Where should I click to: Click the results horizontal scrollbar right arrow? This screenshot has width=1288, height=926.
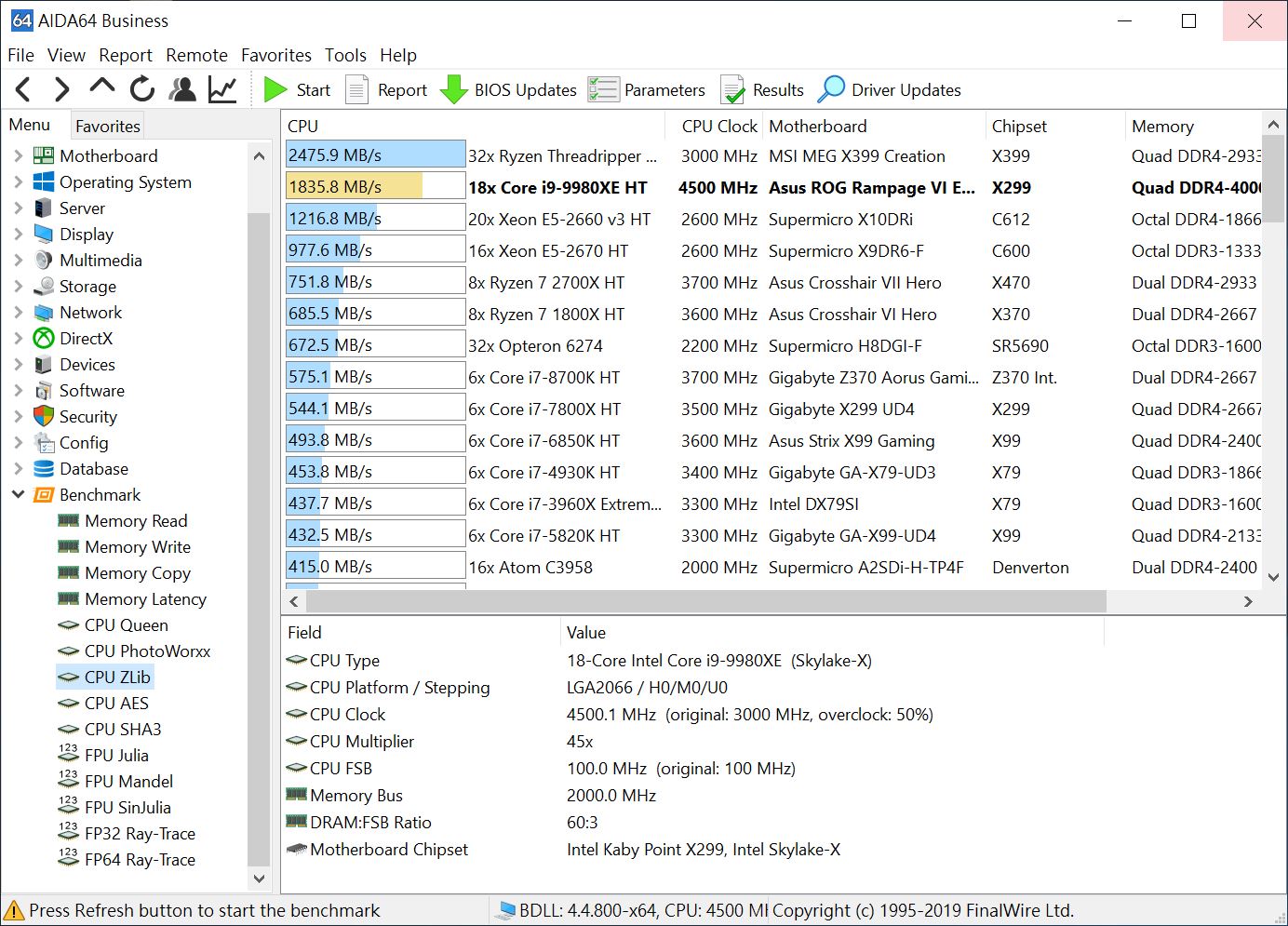click(1248, 601)
